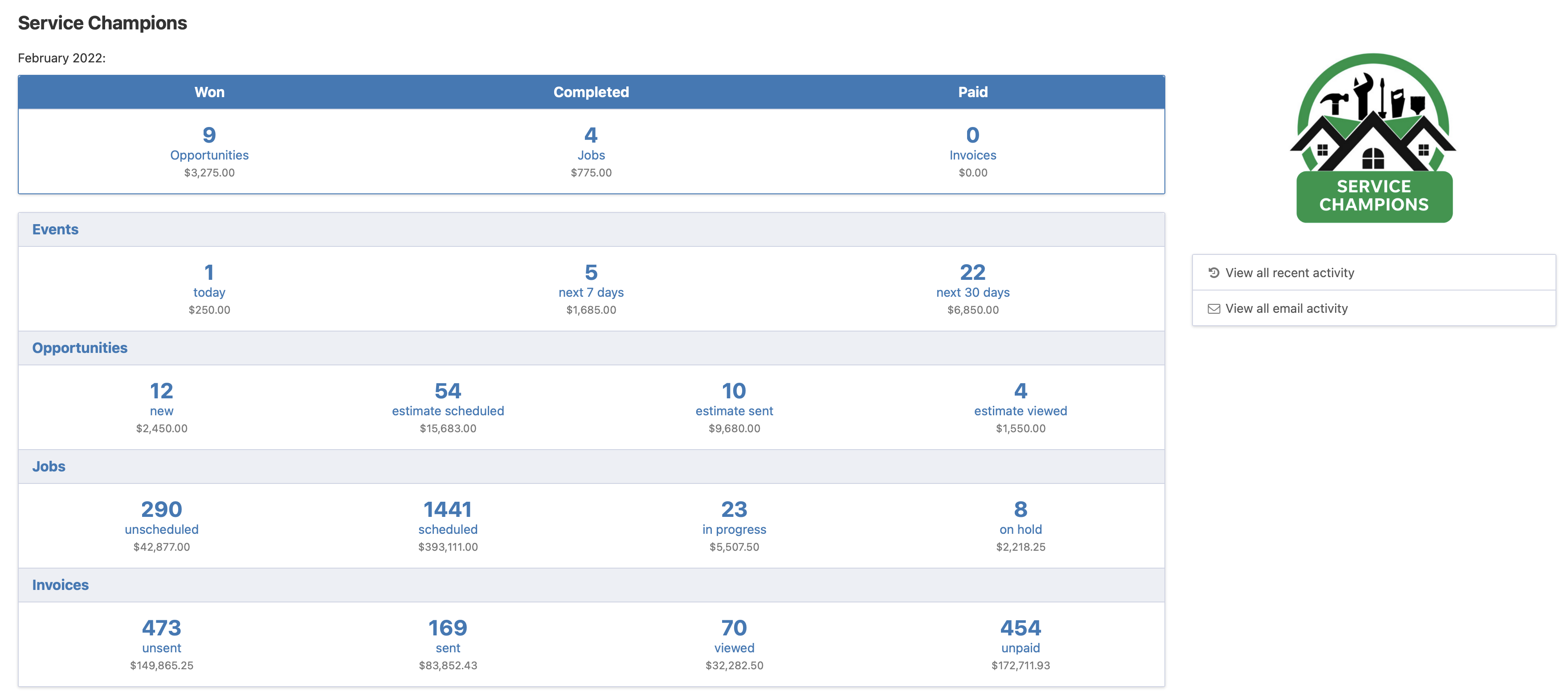1568x696 pixels.
Task: Click the Invoices section header
Action: coord(60,585)
